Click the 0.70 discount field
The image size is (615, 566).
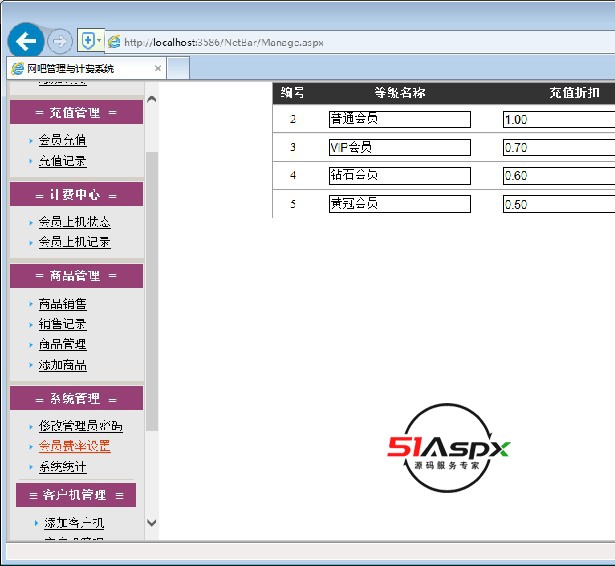point(559,147)
